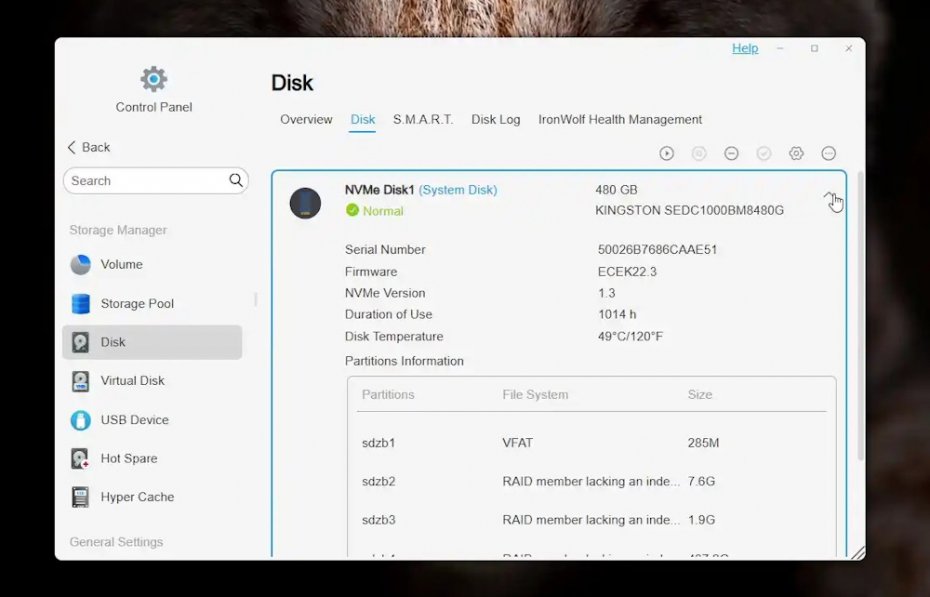Switch to the Overview tab
Viewport: 930px width, 597px height.
306,120
